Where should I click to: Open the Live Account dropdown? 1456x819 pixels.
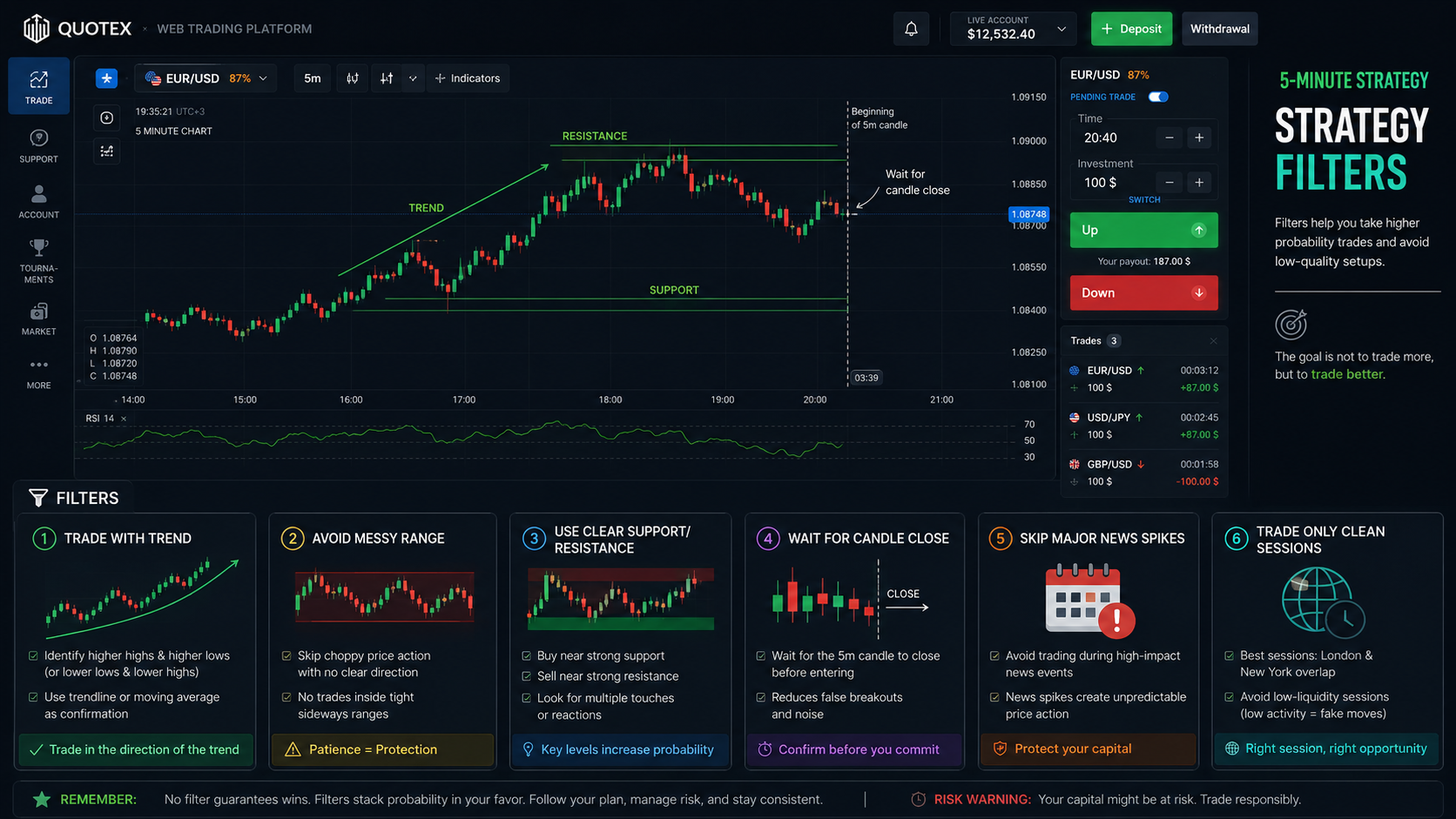coord(1013,29)
